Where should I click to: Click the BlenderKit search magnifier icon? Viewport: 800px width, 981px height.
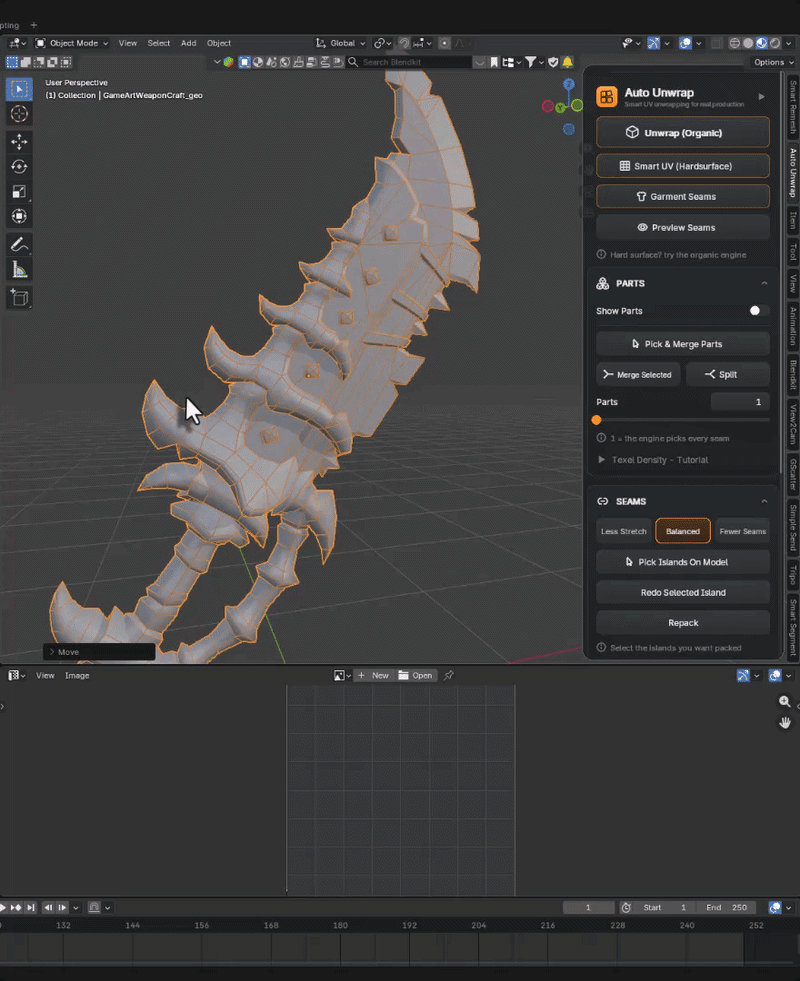[x=353, y=62]
